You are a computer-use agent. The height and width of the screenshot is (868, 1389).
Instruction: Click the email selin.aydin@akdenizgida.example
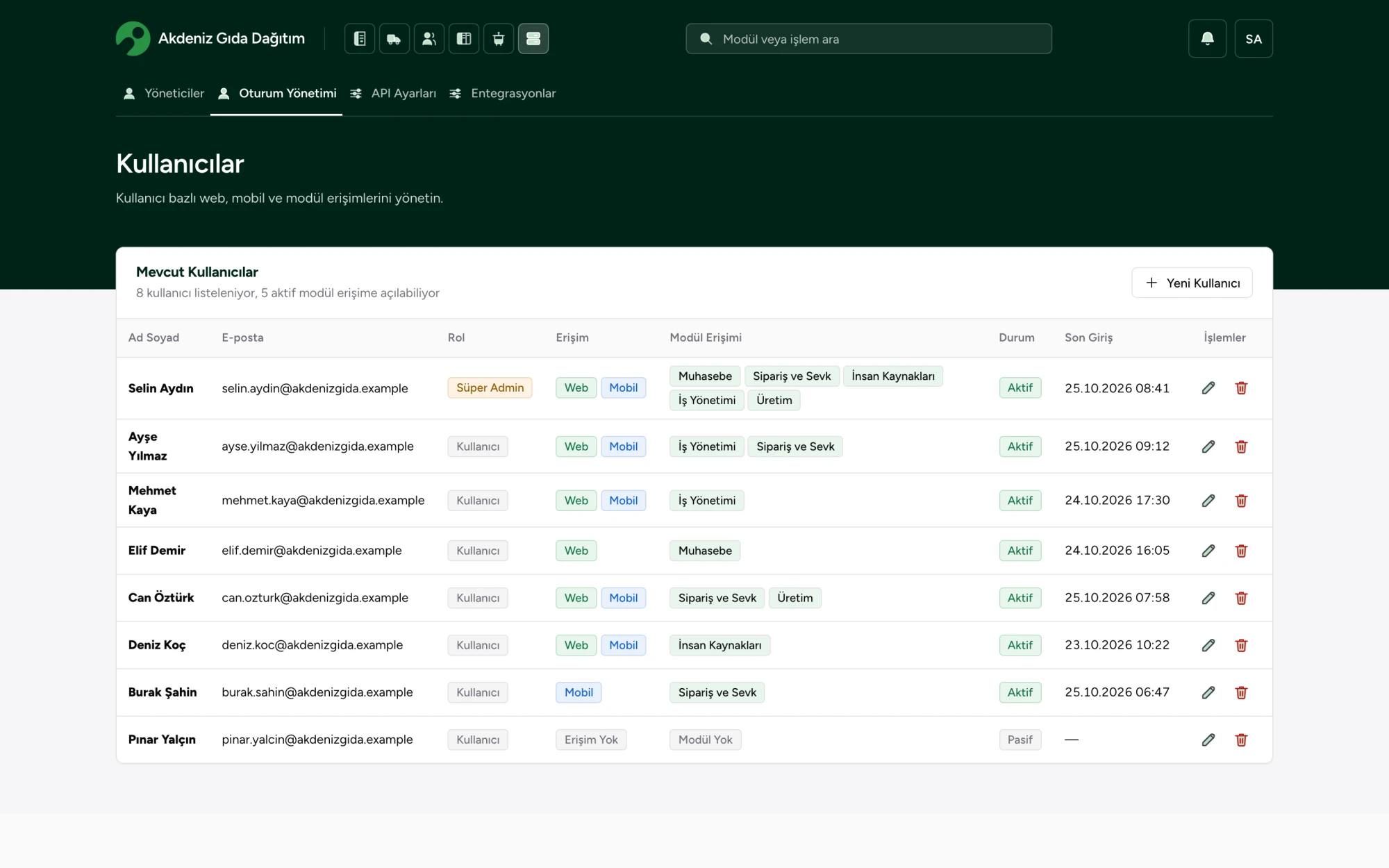[315, 388]
